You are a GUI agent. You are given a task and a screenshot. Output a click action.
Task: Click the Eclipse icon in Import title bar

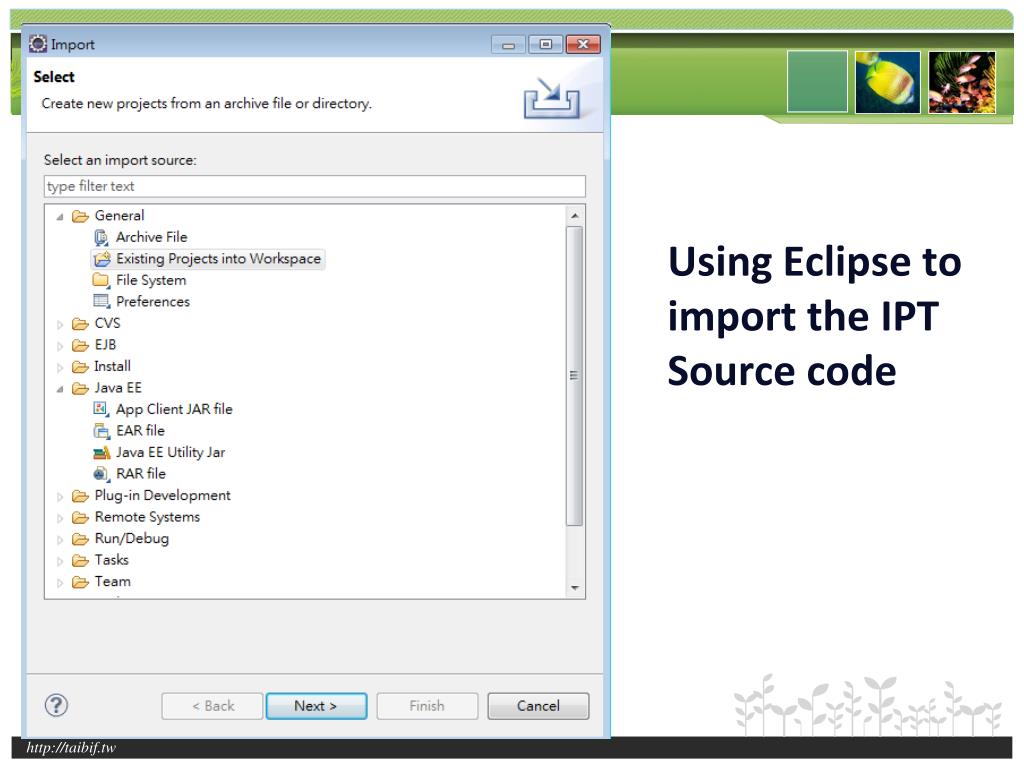tap(38, 44)
